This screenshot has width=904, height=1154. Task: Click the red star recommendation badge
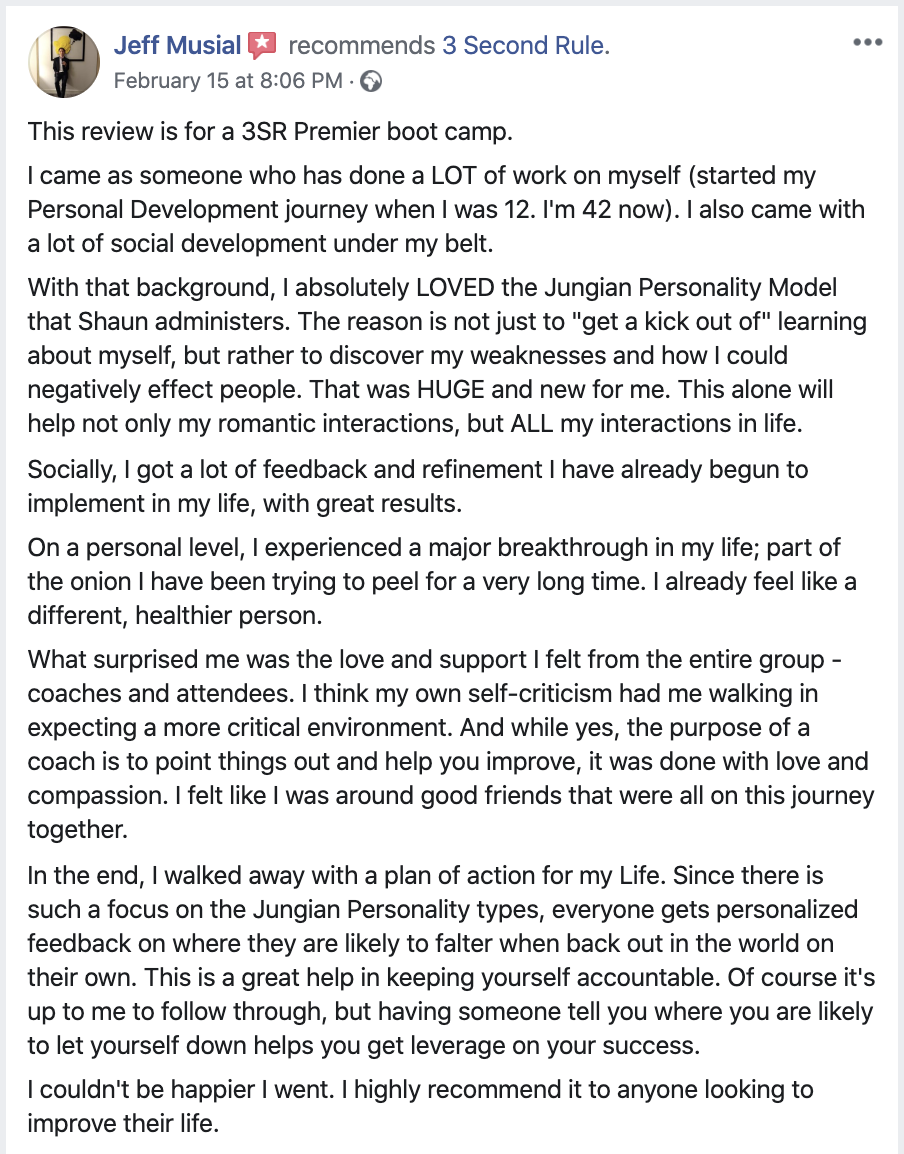click(x=262, y=46)
